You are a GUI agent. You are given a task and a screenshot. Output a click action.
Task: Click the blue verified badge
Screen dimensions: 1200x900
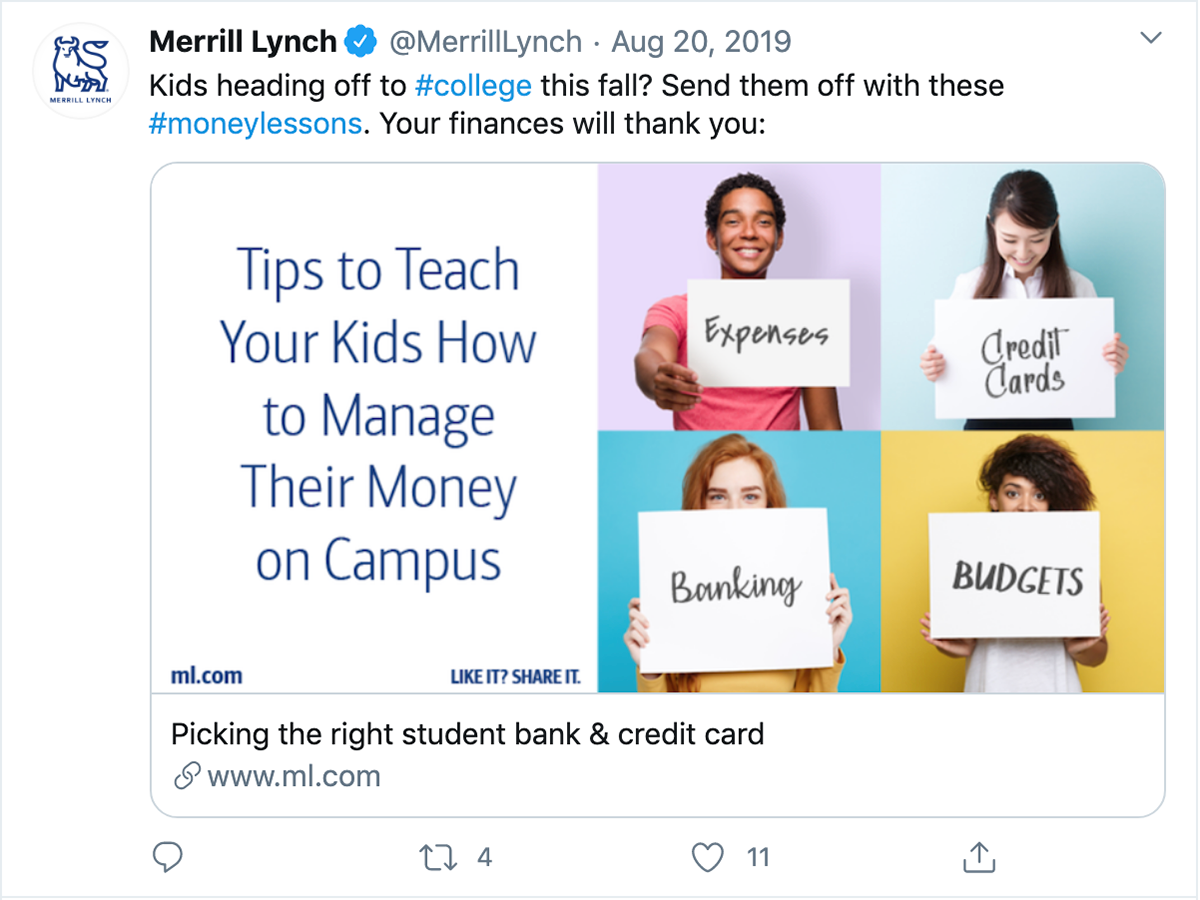pyautogui.click(x=361, y=42)
